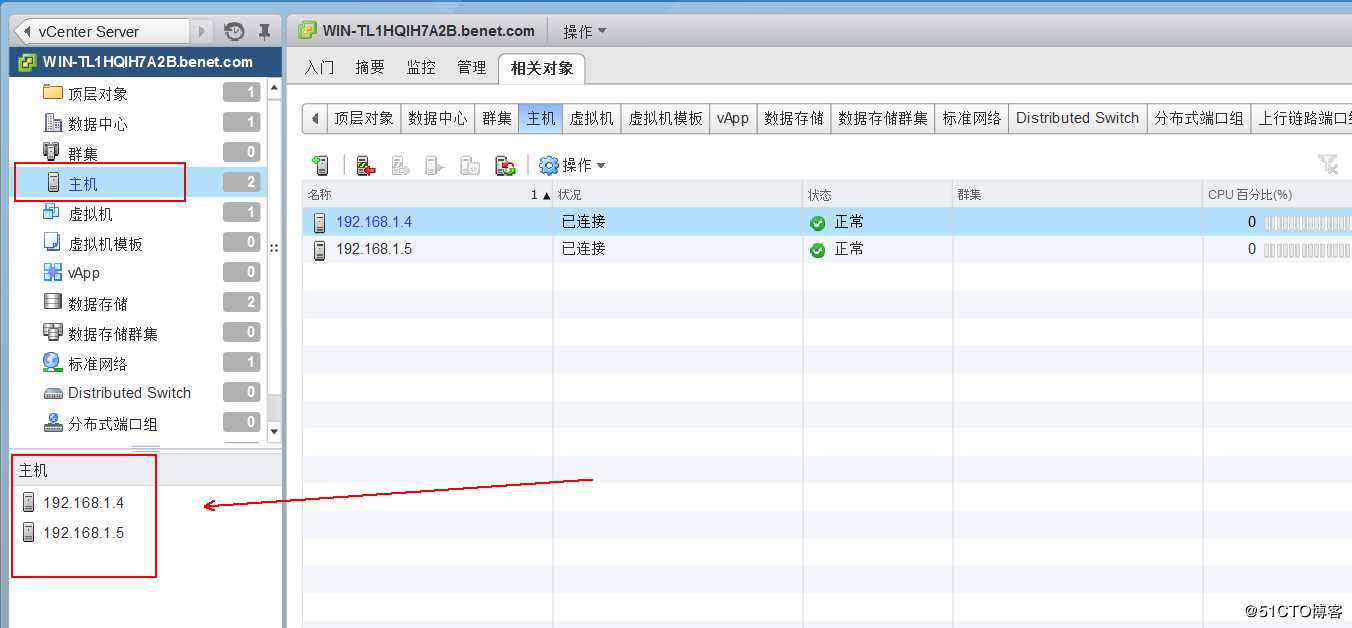Click the green 正常 status icon for 192.168.1.4
The width and height of the screenshot is (1352, 628).
[x=818, y=222]
